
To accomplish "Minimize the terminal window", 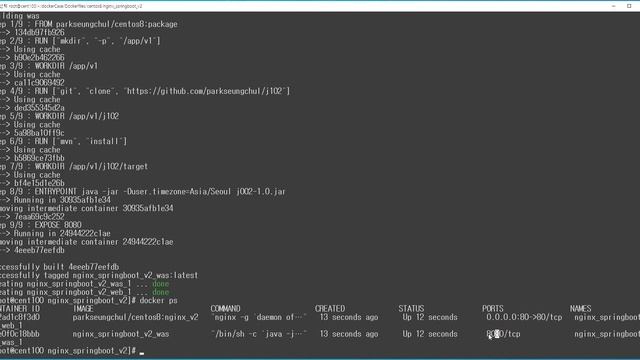I will (x=613, y=6).
